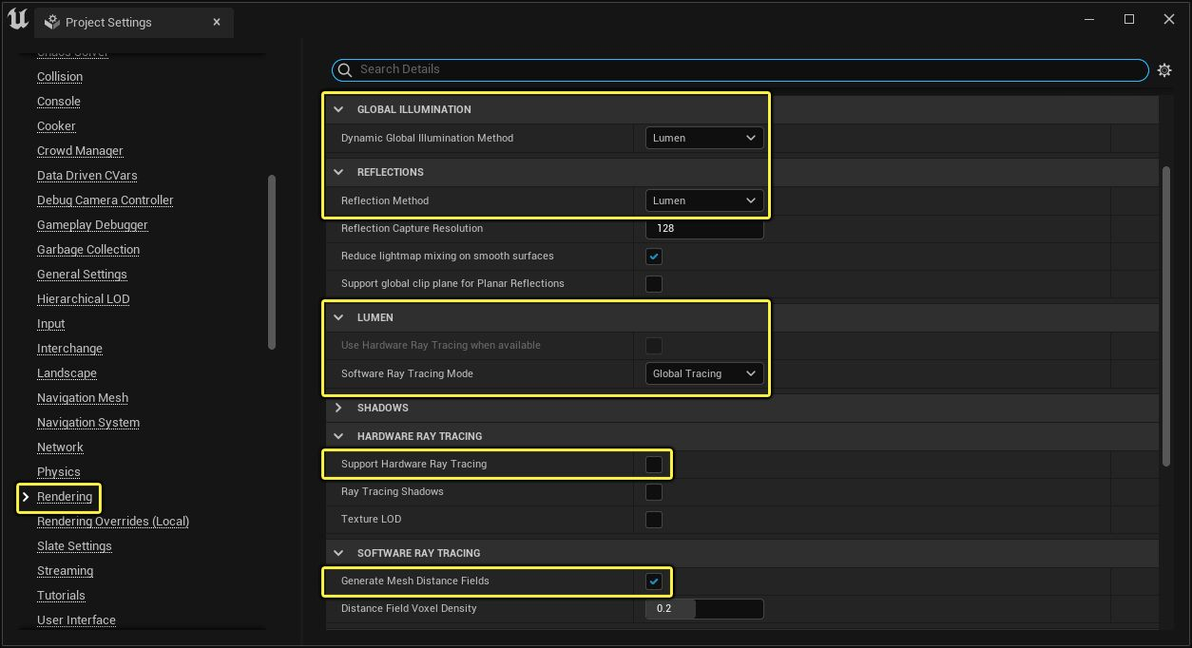Select the Project Settings tab
The image size is (1192, 648).
108,23
